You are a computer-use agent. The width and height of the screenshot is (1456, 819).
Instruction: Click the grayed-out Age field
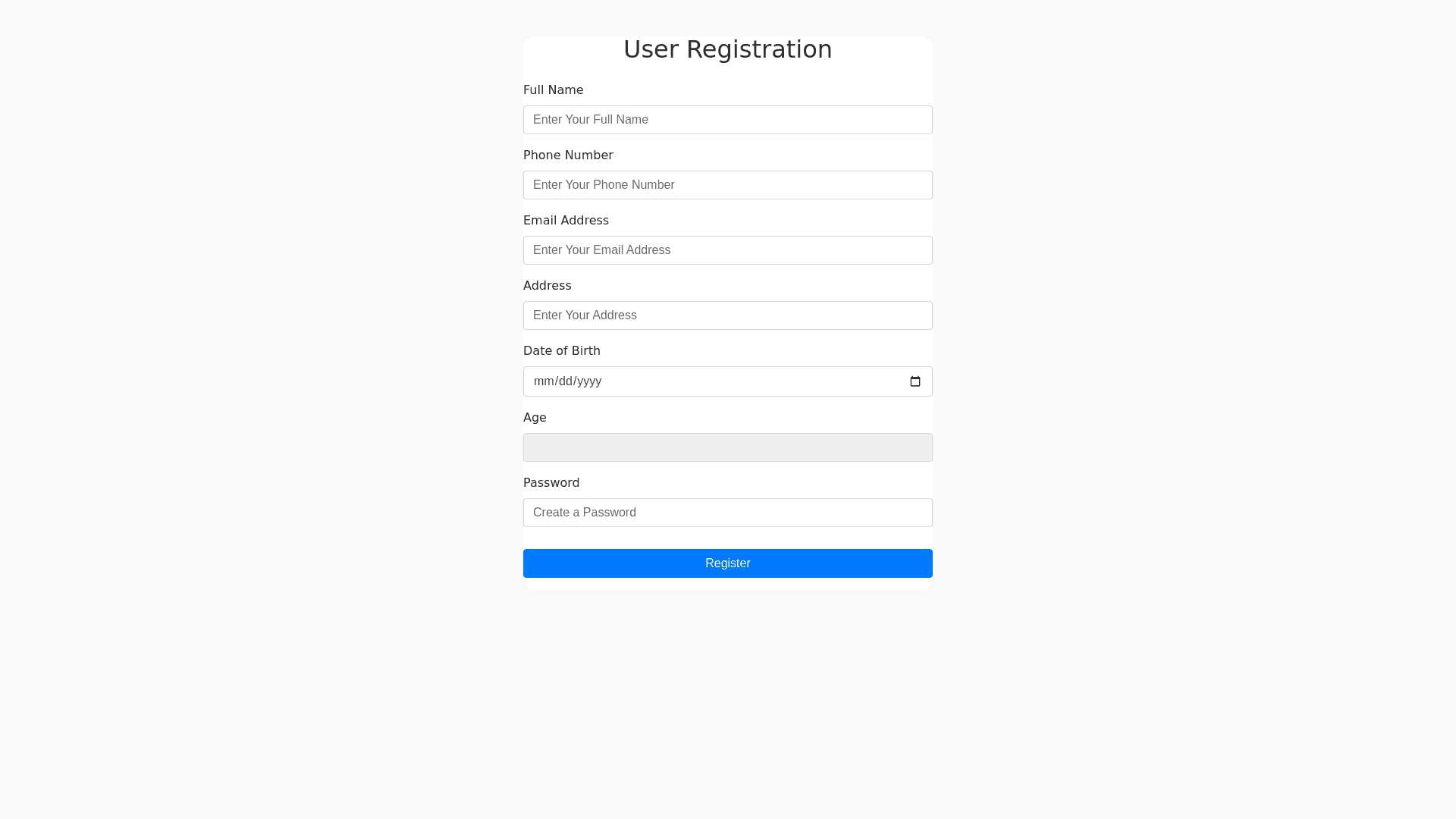(727, 447)
